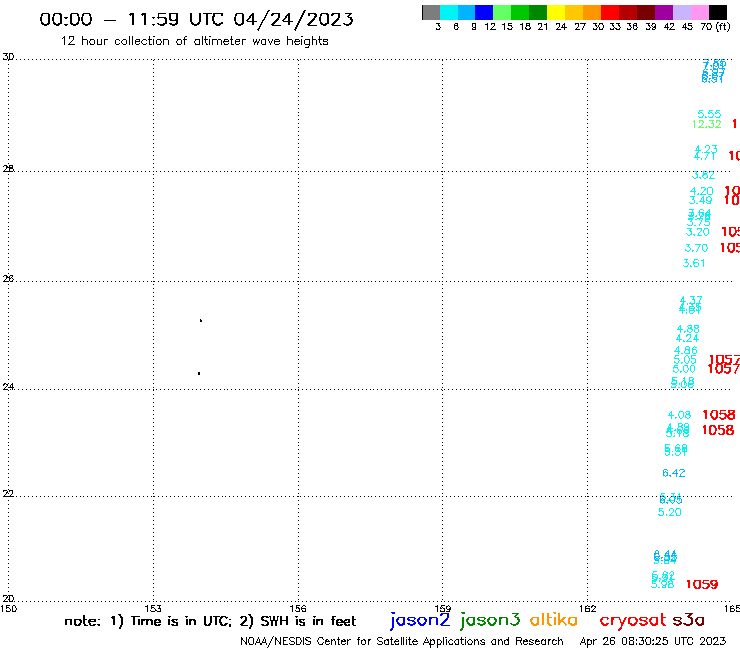Click the title '00:00 – 11:59 UTC 04/24/2023'
740x650 pixels.
[x=196, y=19]
